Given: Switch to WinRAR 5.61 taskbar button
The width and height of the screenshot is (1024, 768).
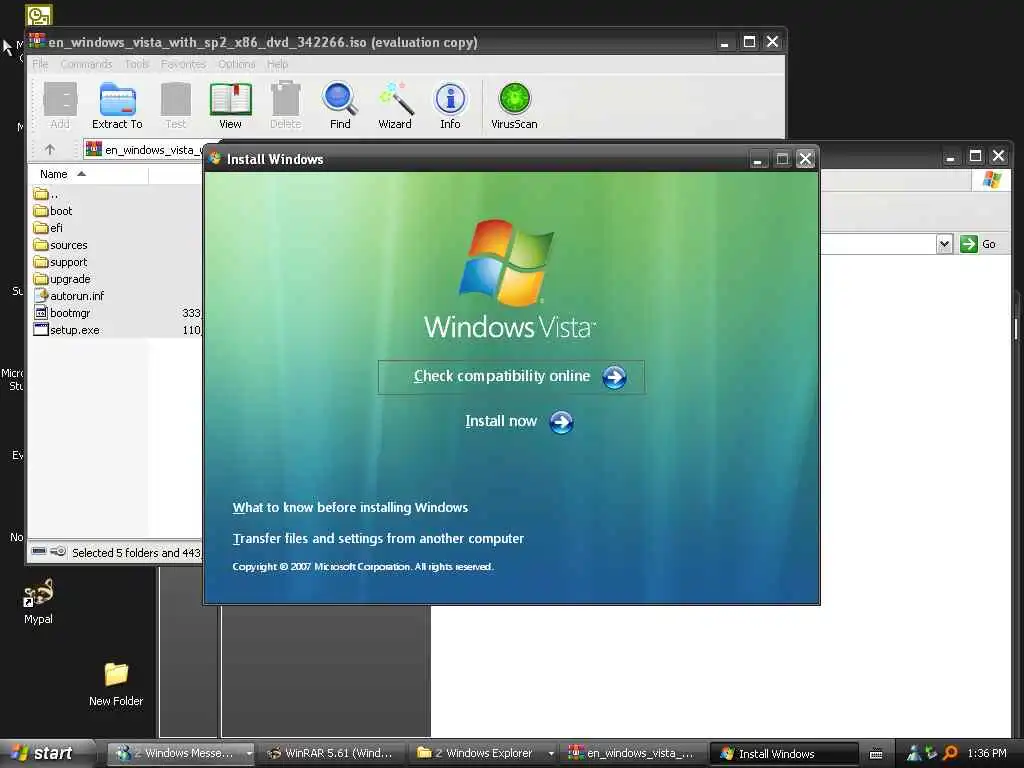Looking at the screenshot, I should pos(330,754).
